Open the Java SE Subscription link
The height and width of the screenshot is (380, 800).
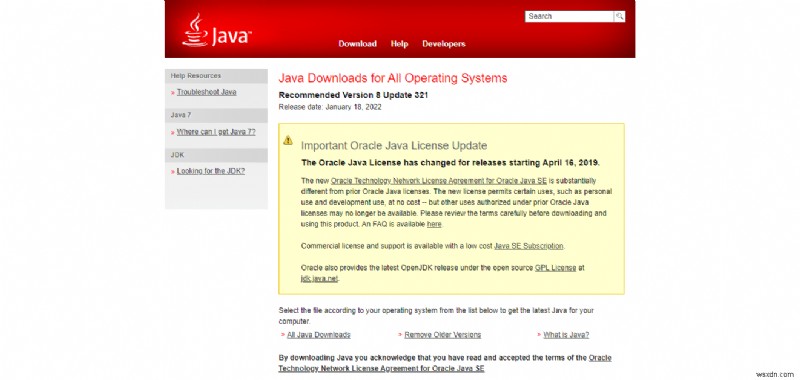click(529, 246)
